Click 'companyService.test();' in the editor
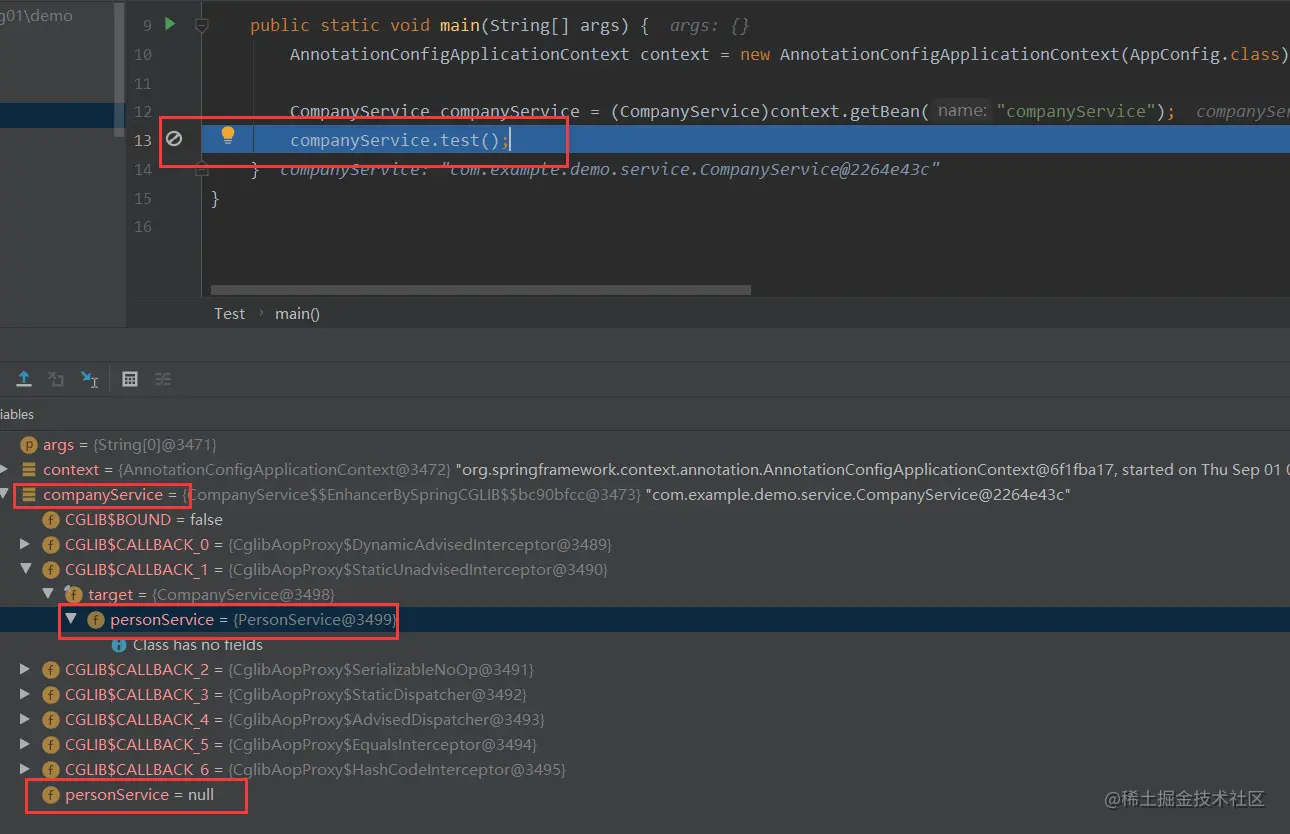This screenshot has width=1290, height=834. point(400,140)
